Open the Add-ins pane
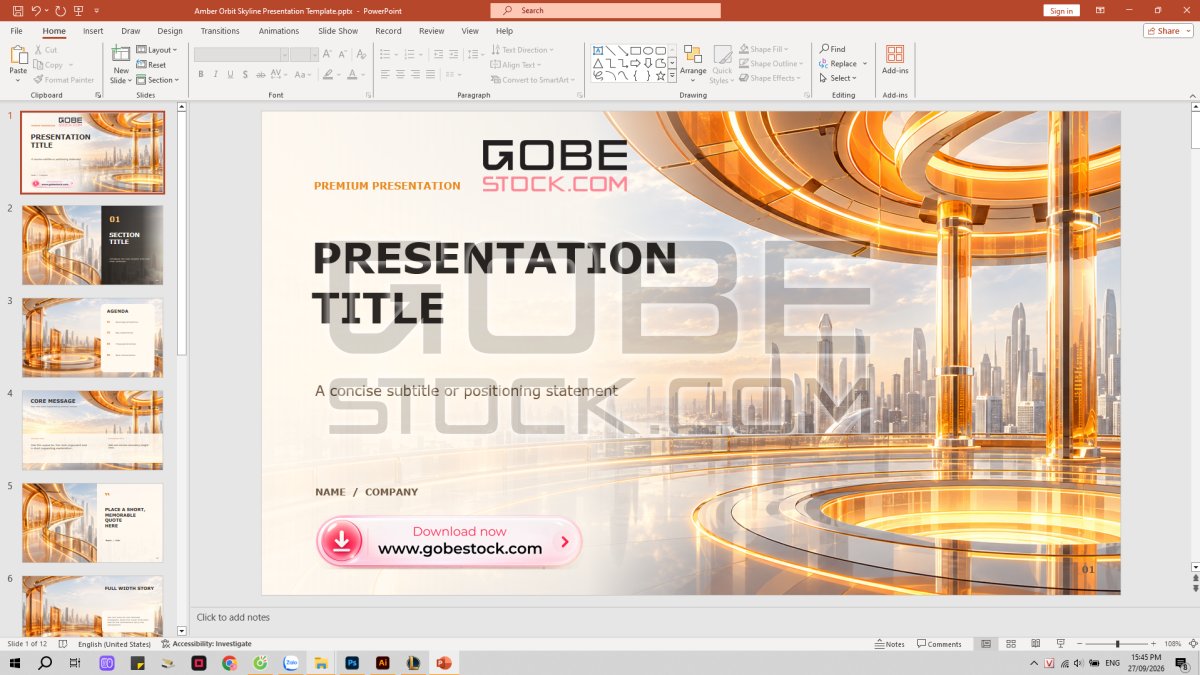The image size is (1200, 675). 895,59
